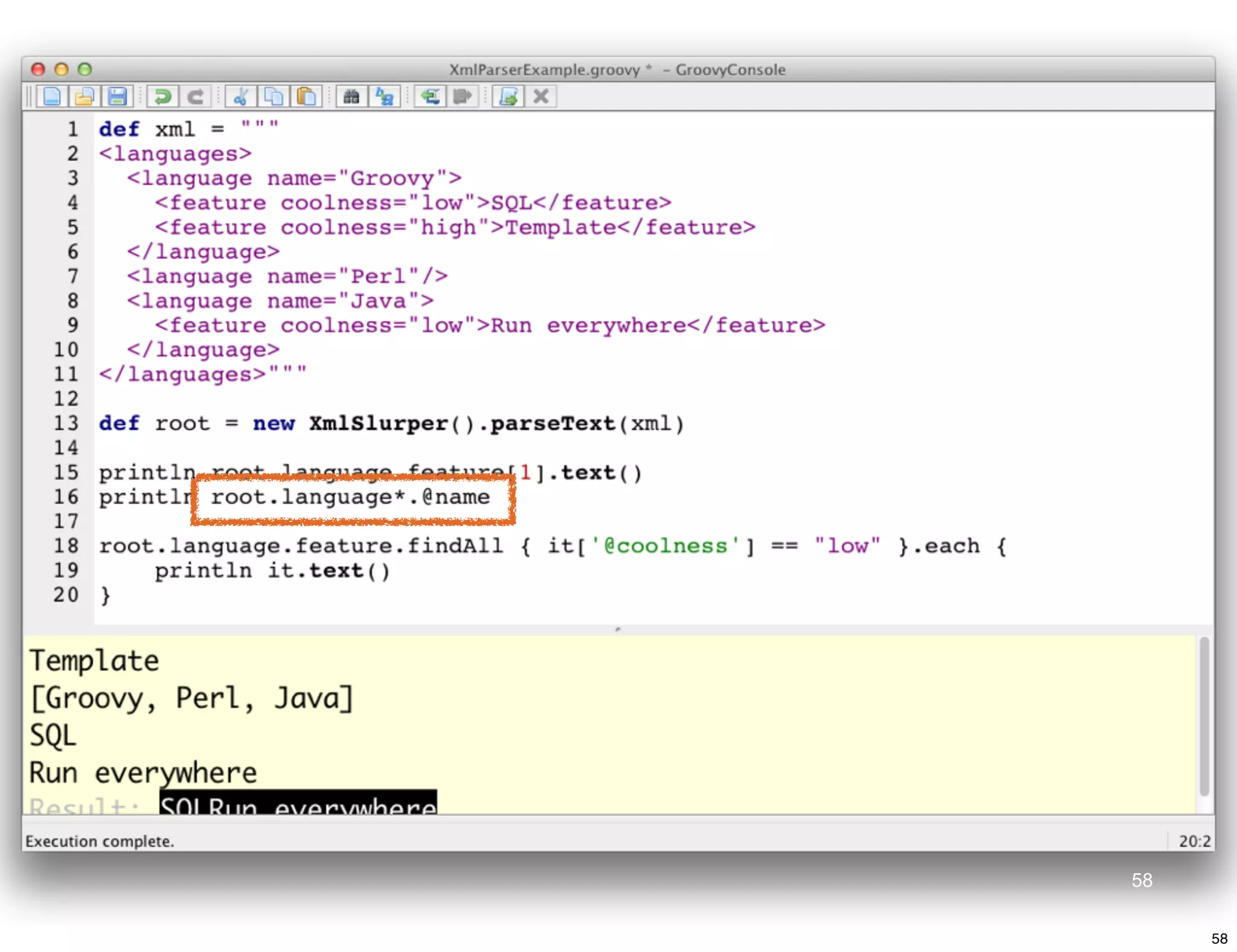This screenshot has height=952, width=1237.
Task: Click the Paste clipboard icon
Action: (x=306, y=97)
